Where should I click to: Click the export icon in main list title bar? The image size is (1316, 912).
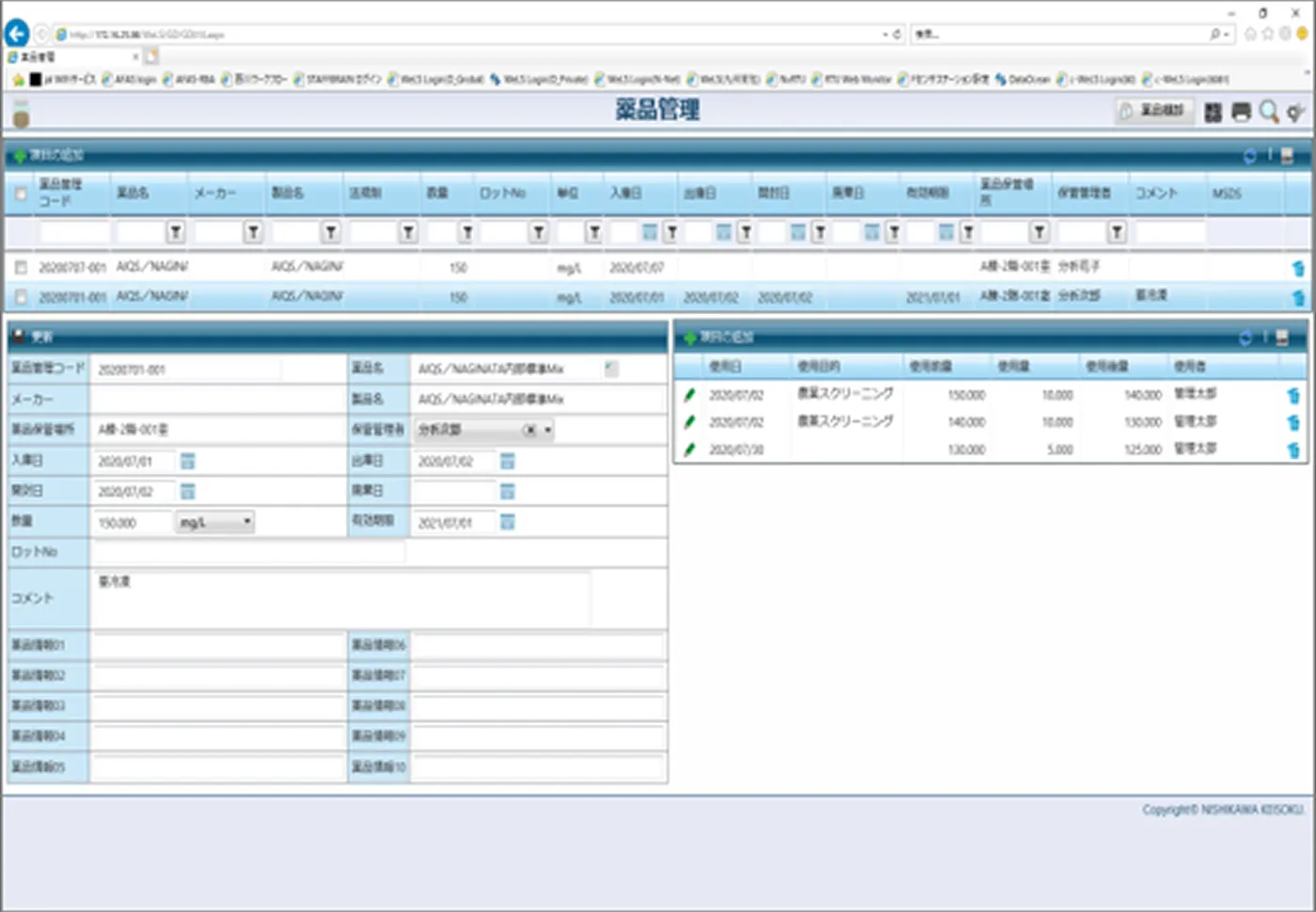[1287, 156]
